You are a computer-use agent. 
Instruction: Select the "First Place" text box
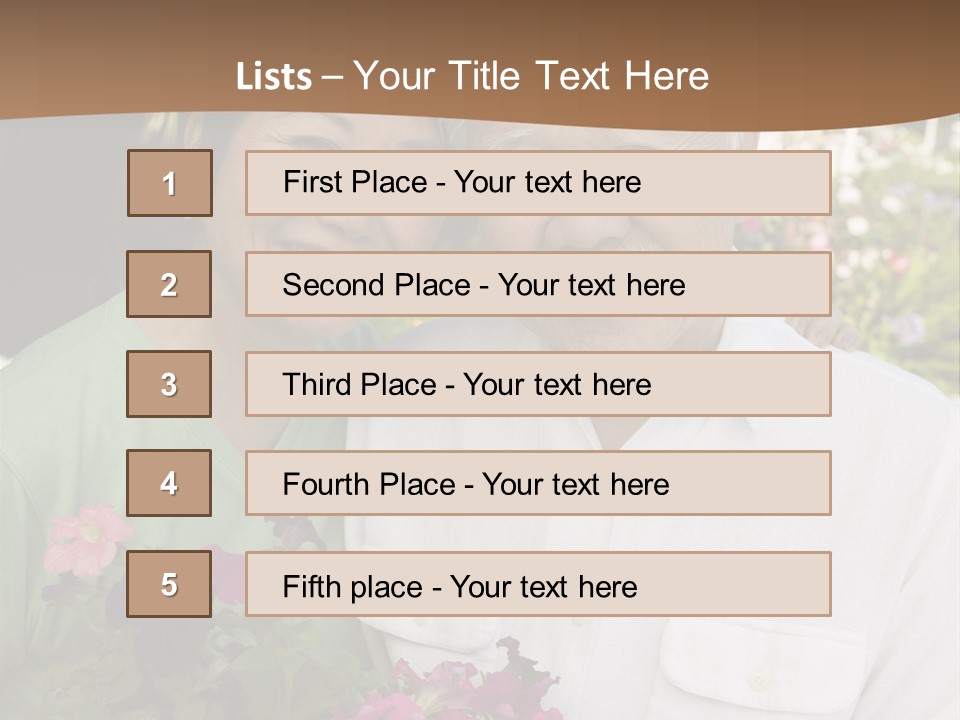click(x=538, y=183)
